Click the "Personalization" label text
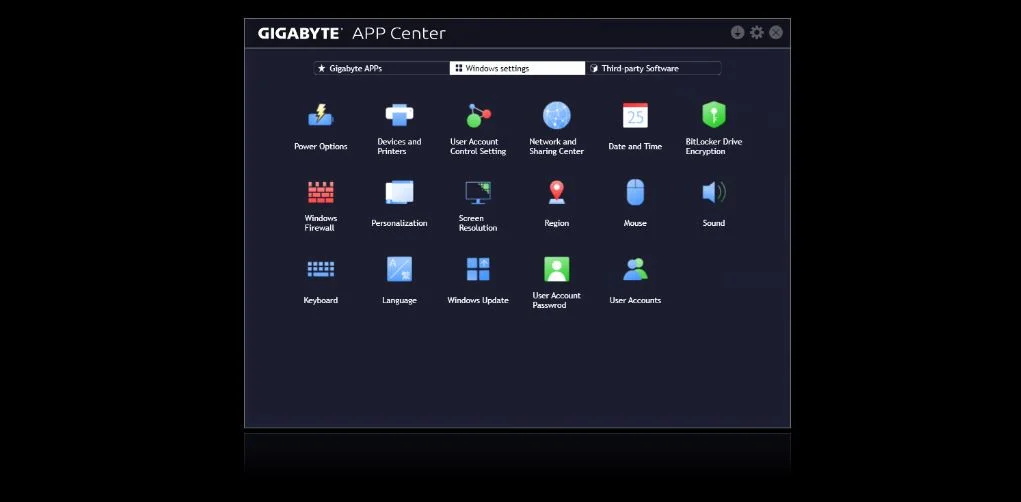The height and width of the screenshot is (502, 1021). point(399,223)
